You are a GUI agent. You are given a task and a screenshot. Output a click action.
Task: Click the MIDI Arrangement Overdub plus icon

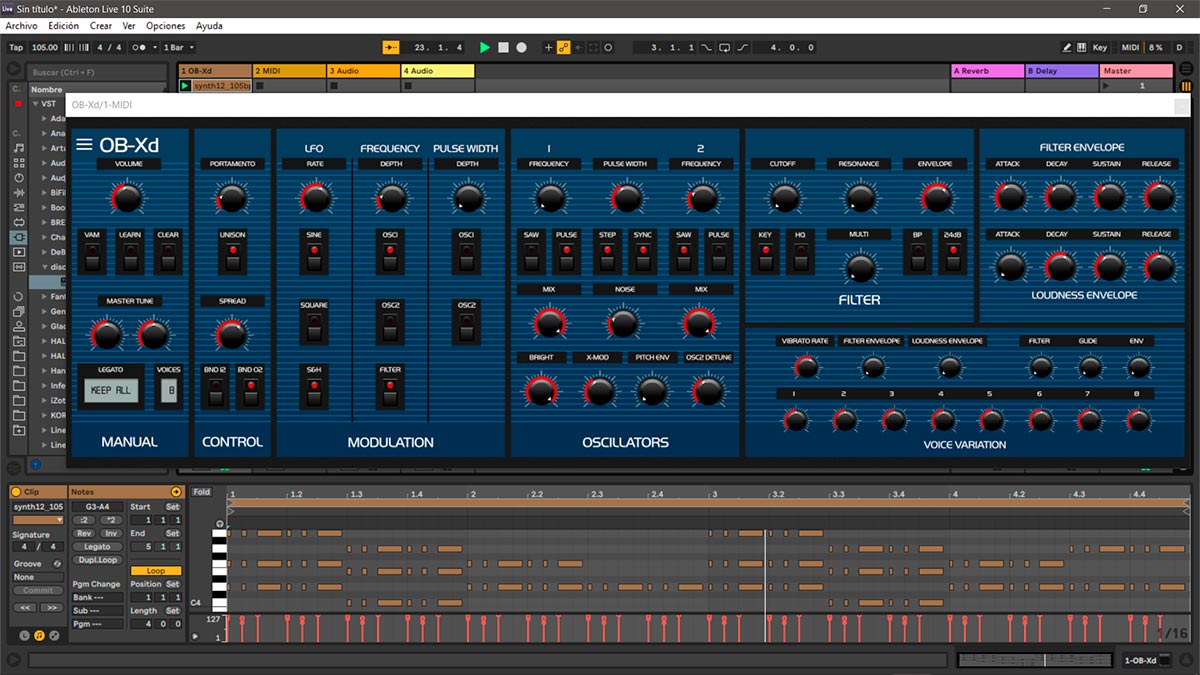[x=548, y=47]
